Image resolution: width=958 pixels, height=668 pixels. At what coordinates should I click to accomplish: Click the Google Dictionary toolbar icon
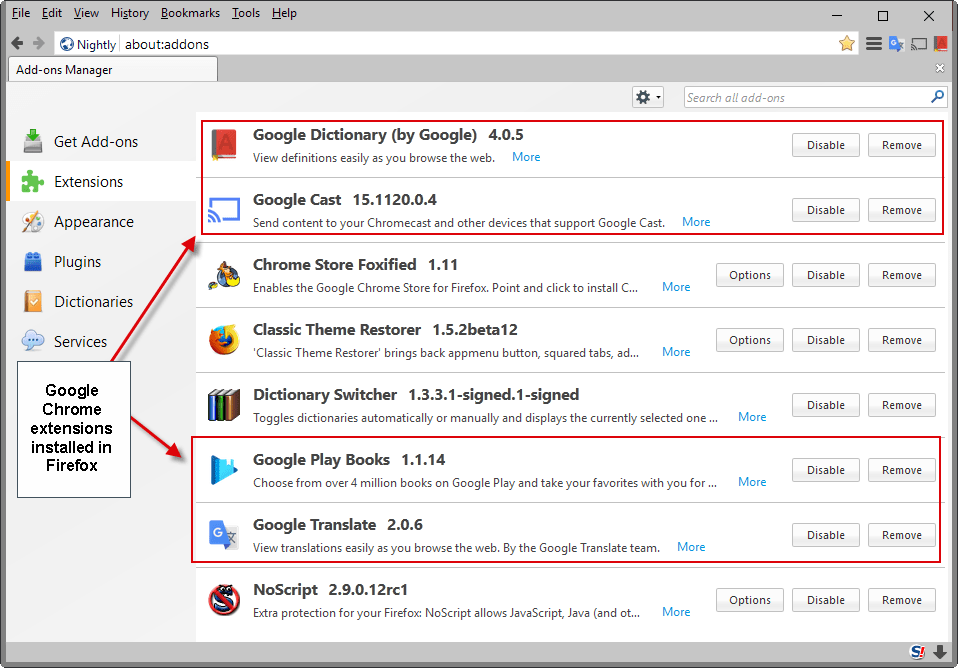click(x=941, y=44)
